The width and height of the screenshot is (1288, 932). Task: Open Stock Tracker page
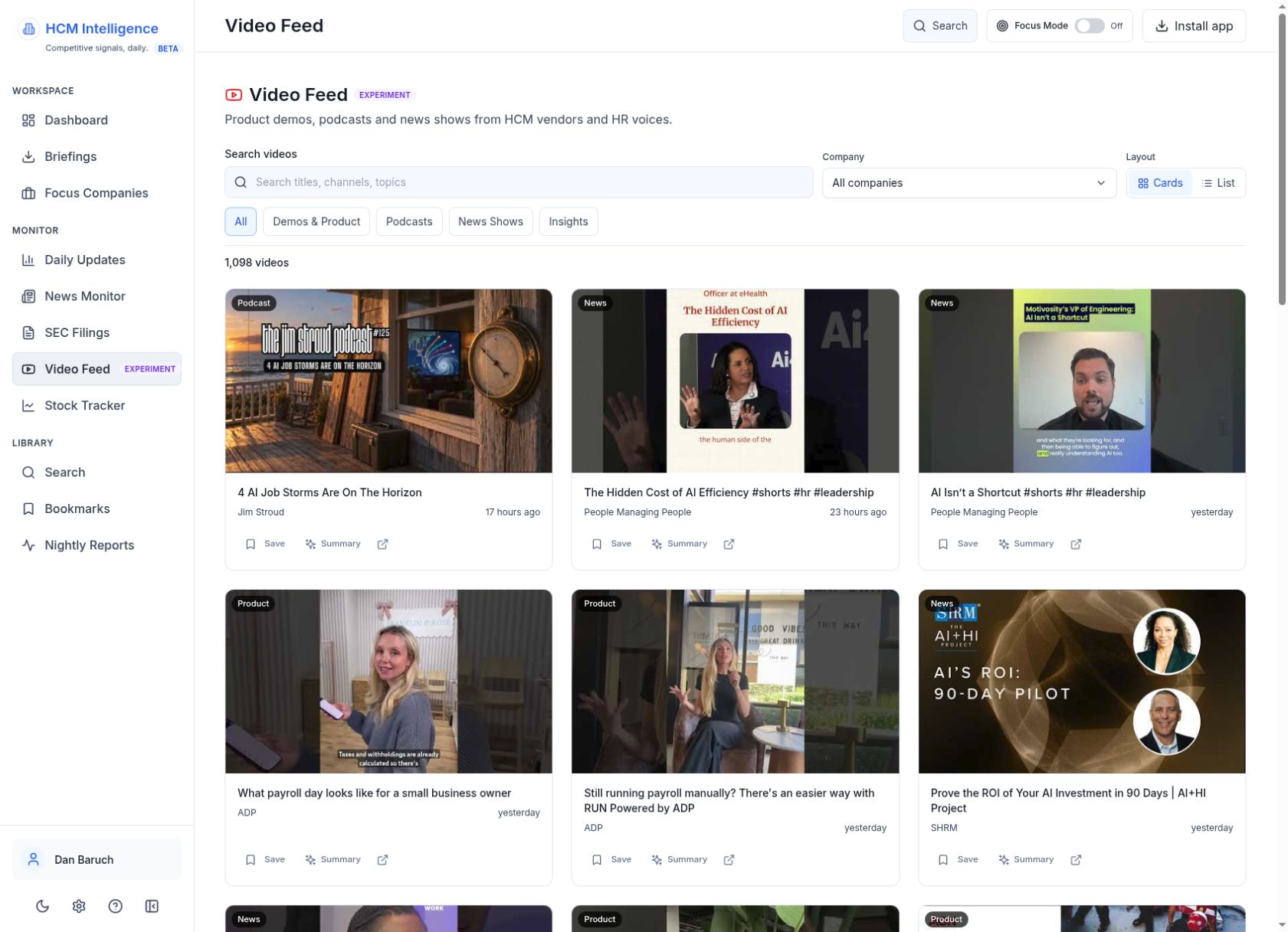tap(97, 405)
